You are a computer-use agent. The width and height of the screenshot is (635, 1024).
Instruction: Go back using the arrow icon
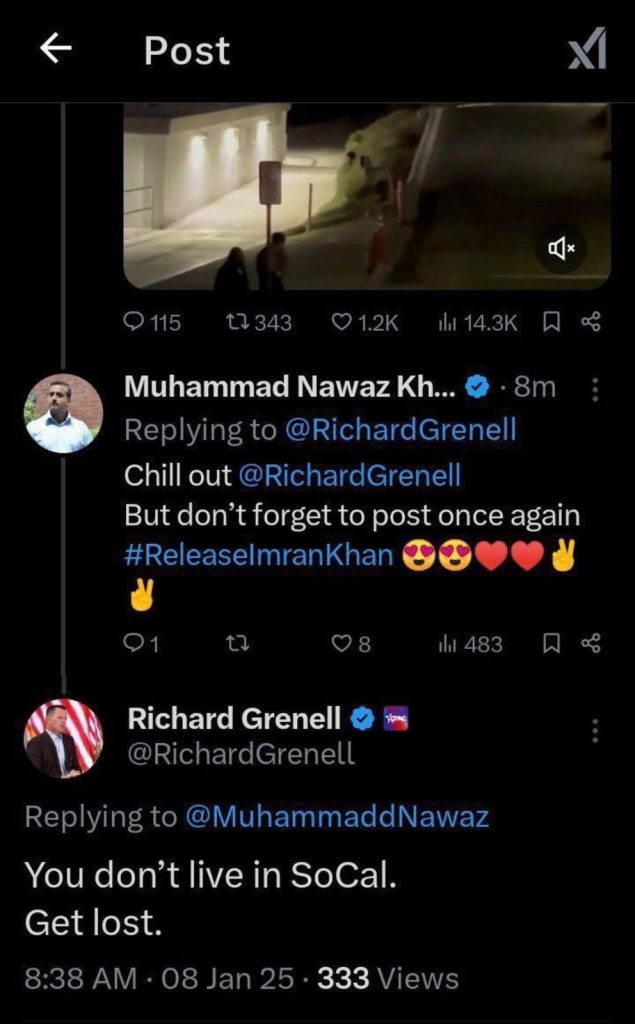point(56,50)
